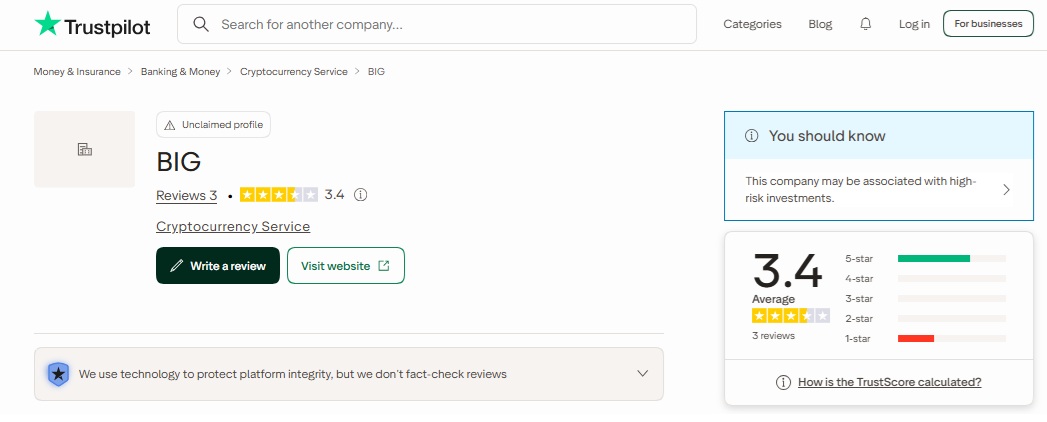
Task: Filter reviews by 1-star bar
Action: [x=925, y=339]
